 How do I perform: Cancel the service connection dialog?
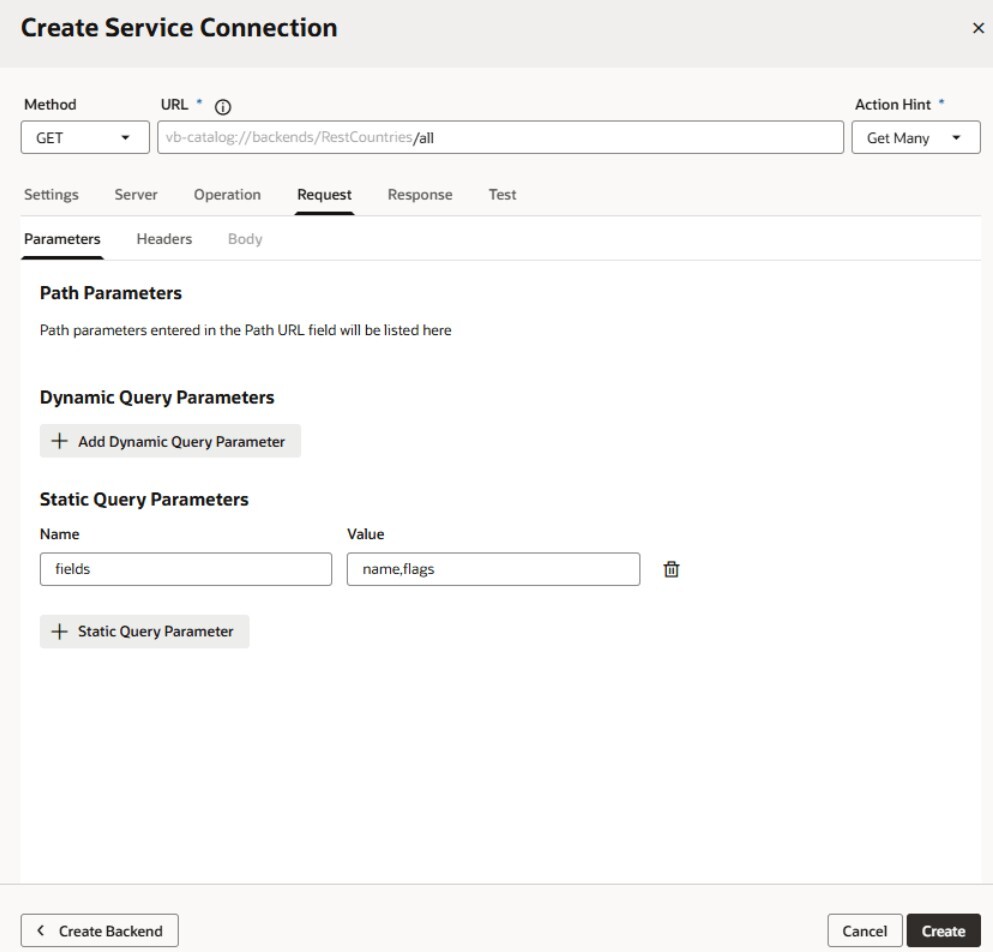[x=864, y=930]
